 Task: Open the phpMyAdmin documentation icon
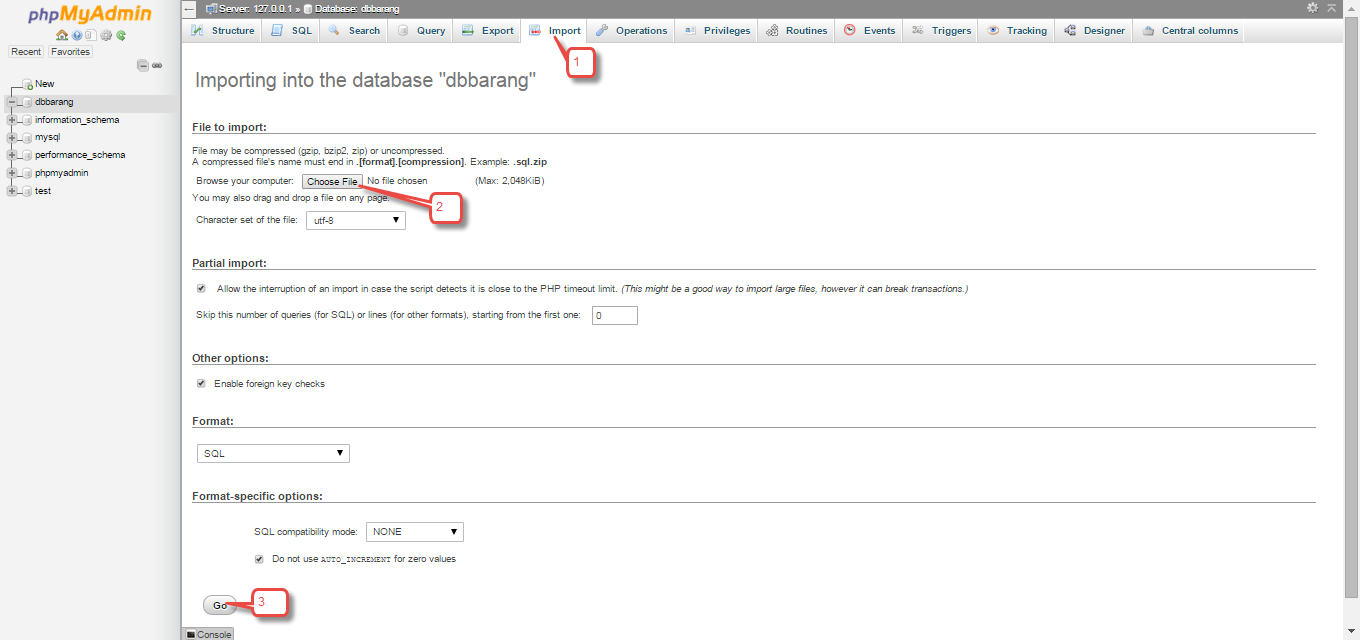point(76,35)
